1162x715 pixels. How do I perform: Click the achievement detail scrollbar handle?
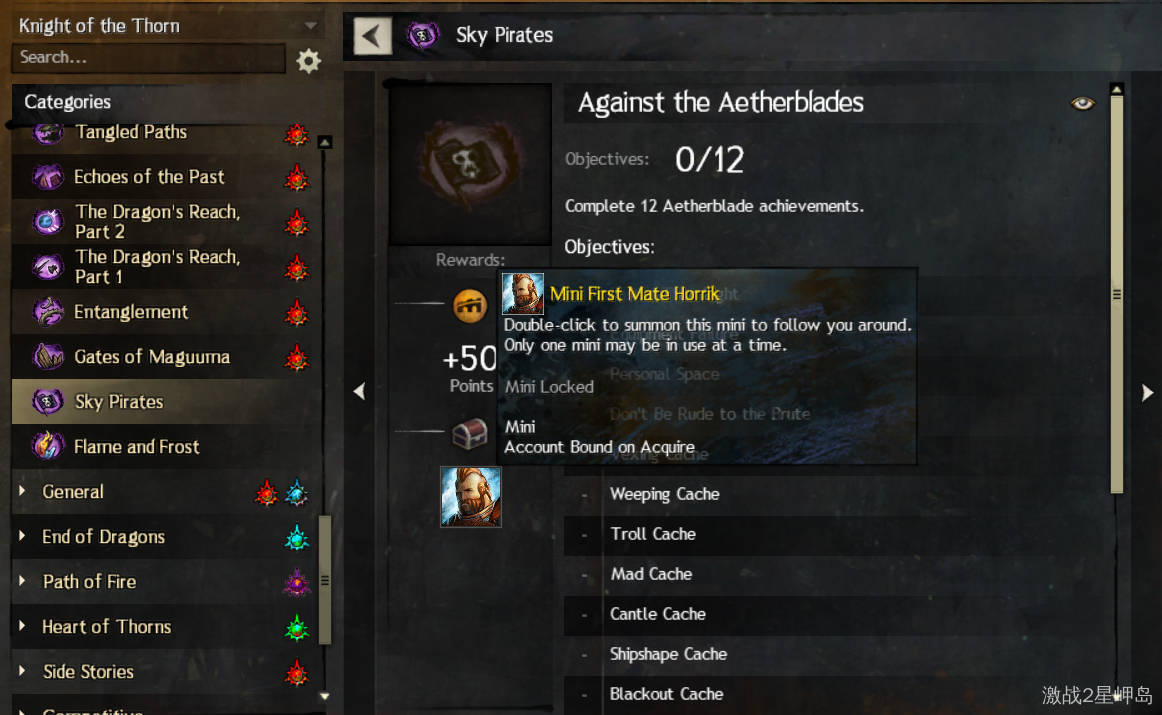tap(1117, 294)
